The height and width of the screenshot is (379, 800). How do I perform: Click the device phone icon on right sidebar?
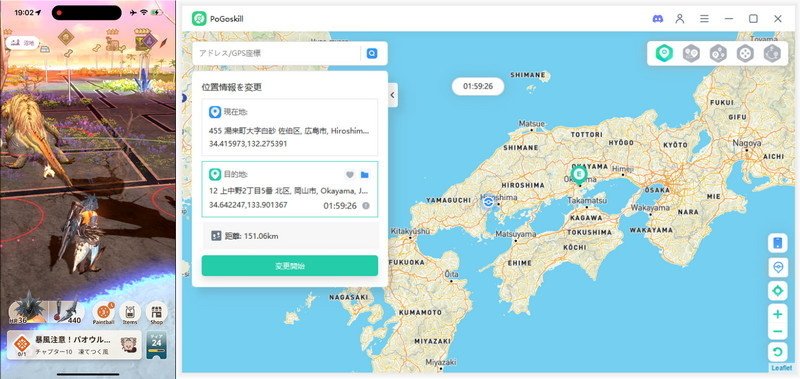coord(778,243)
